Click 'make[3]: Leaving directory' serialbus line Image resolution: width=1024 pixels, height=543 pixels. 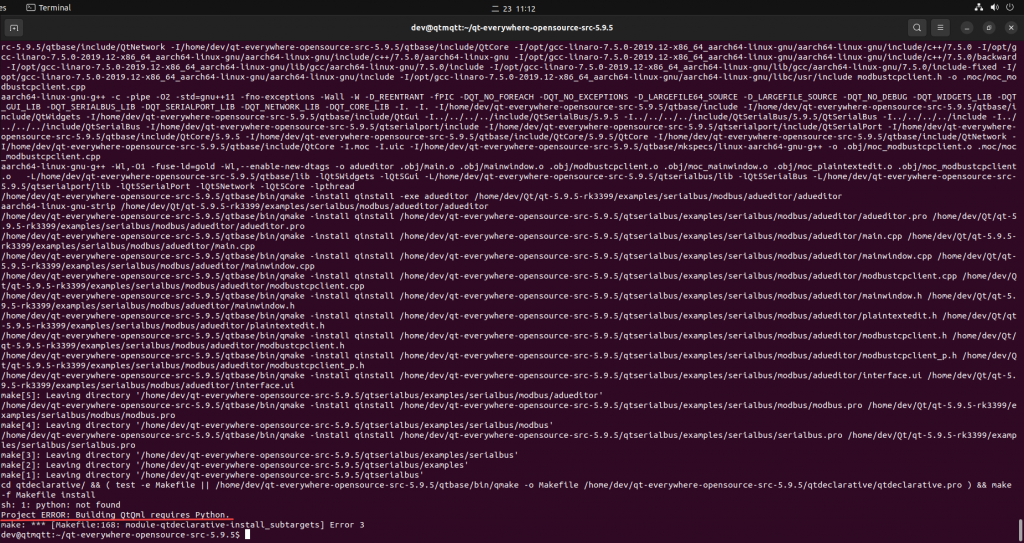tap(259, 455)
